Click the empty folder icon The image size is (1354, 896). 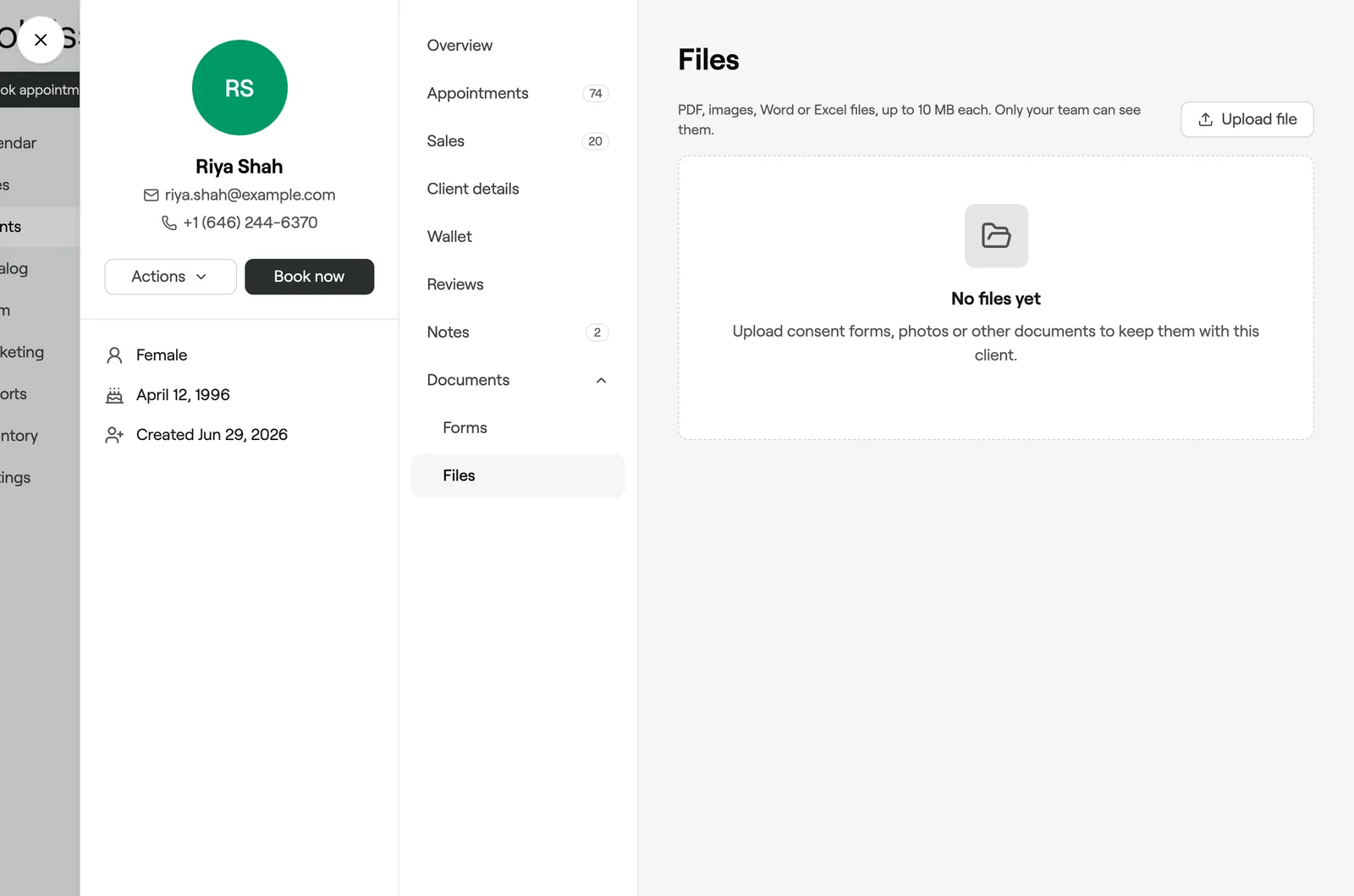pyautogui.click(x=996, y=236)
